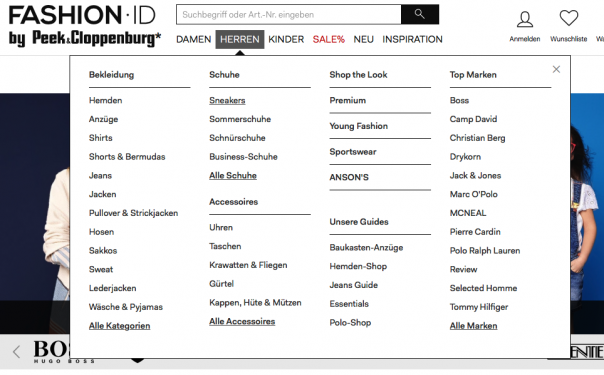Click Krawatten & Fliegen accessory link
Viewport: 604px width, 375px height.
248,265
